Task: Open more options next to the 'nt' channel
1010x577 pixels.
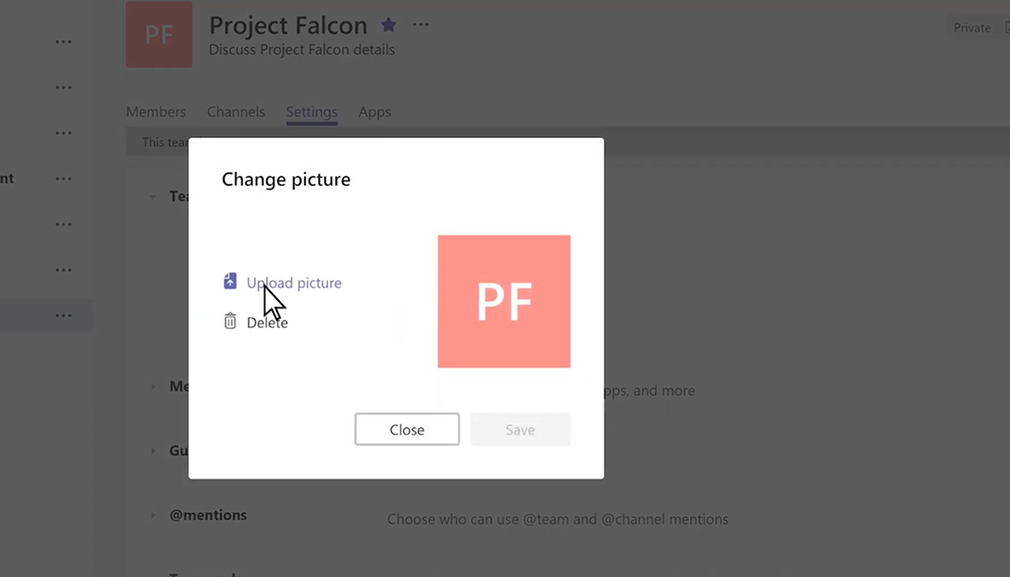Action: coord(63,178)
